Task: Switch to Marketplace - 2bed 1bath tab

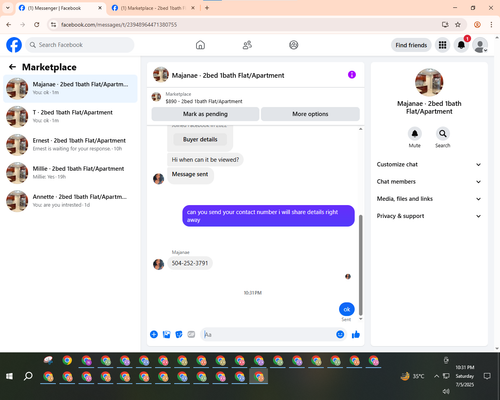Action: 153,8
